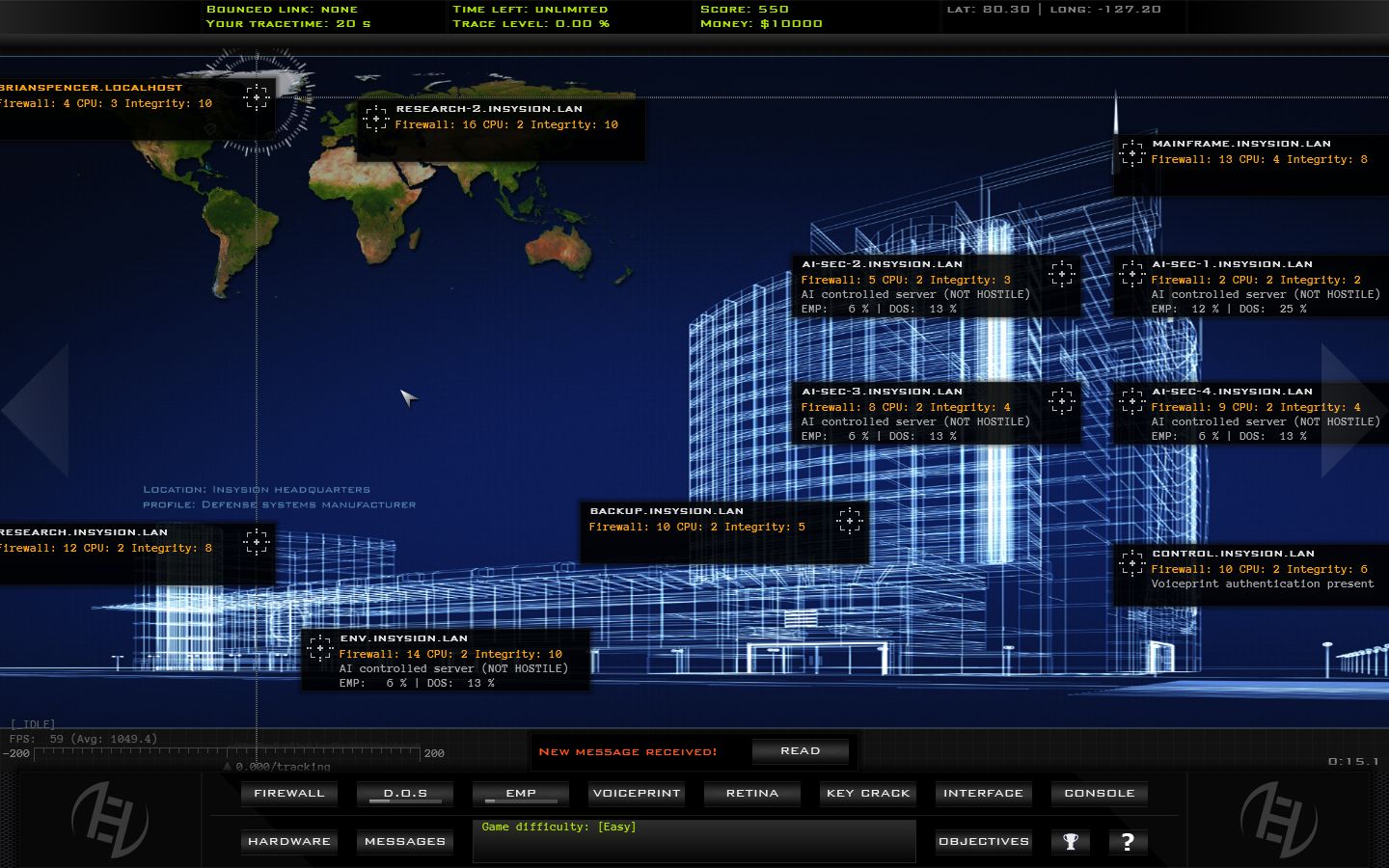1389x868 pixels.
Task: Target brianspencer.localhost with its crosshair icon
Action: pyautogui.click(x=255, y=97)
